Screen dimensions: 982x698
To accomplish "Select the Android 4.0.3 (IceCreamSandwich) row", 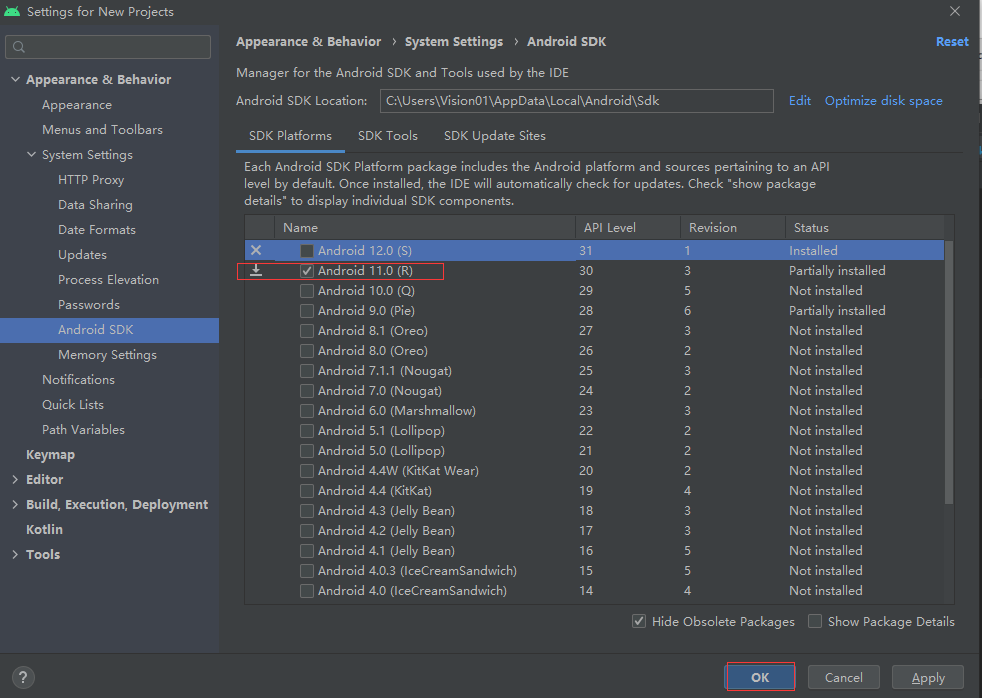I will click(x=594, y=571).
